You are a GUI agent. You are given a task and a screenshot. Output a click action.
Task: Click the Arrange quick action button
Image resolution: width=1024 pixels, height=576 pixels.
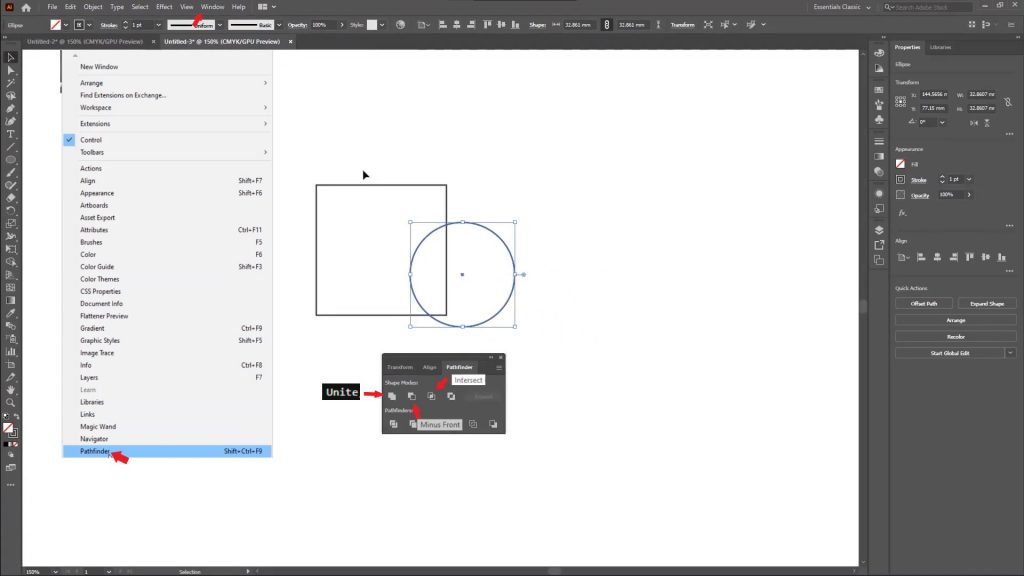(955, 320)
